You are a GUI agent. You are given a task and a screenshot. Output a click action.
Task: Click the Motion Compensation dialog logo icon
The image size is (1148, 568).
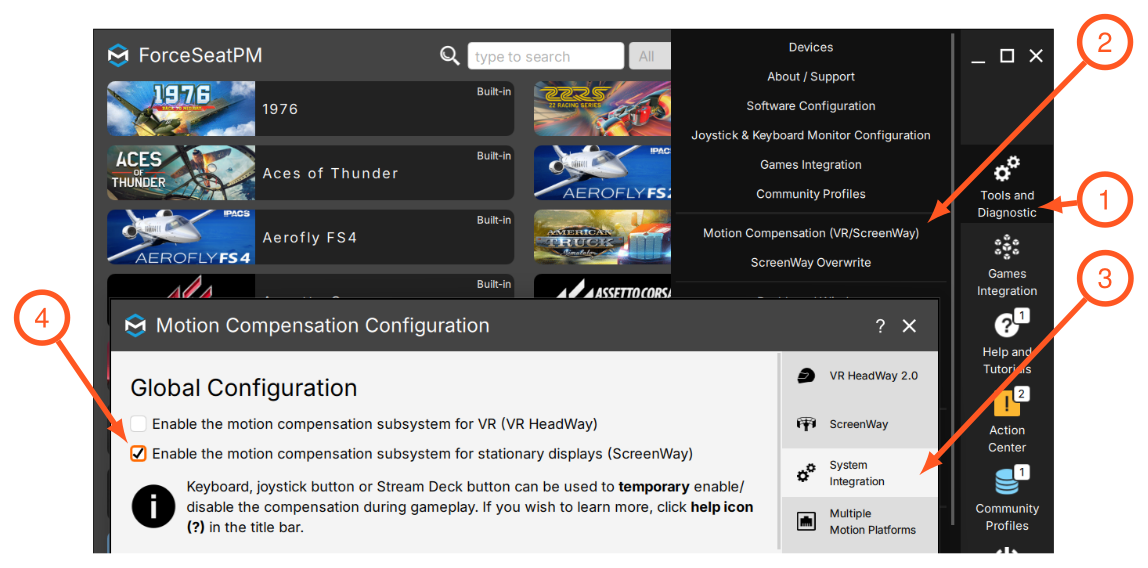[x=135, y=325]
